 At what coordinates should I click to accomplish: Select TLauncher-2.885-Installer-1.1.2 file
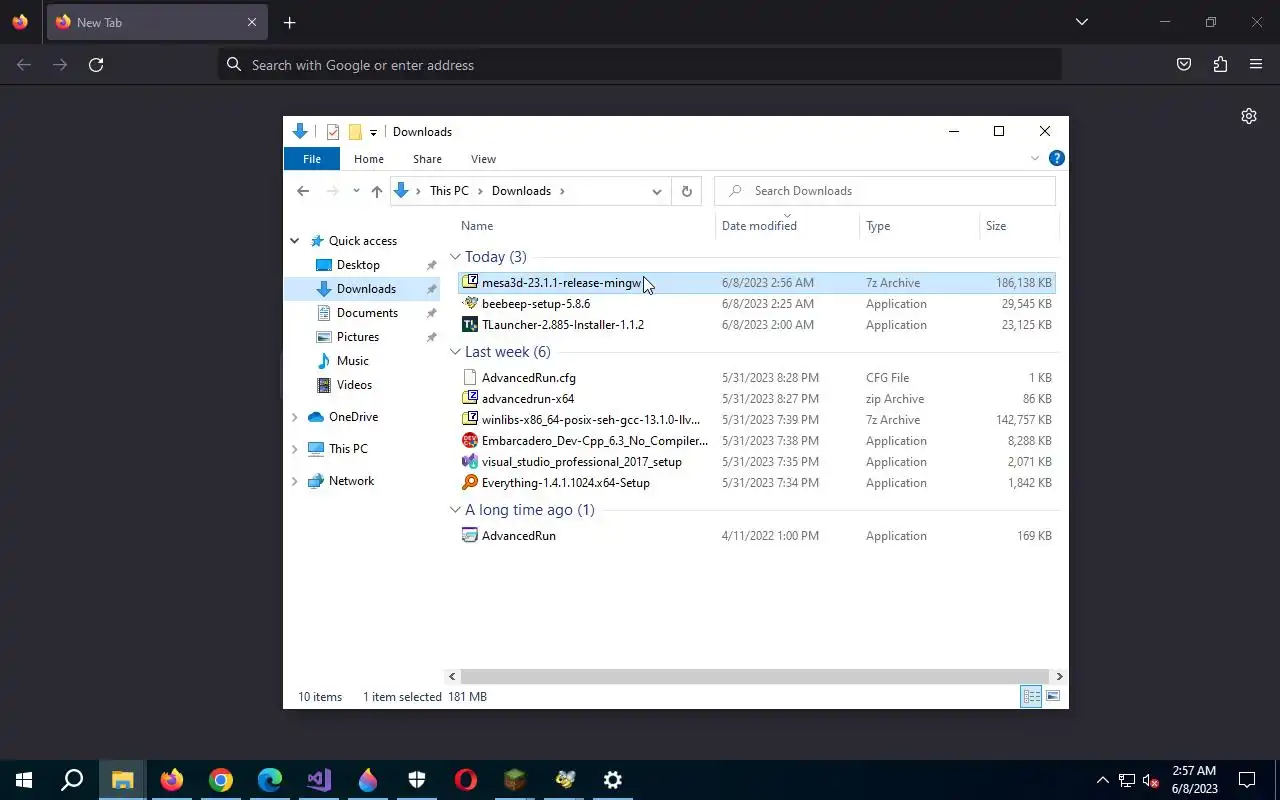757,325
